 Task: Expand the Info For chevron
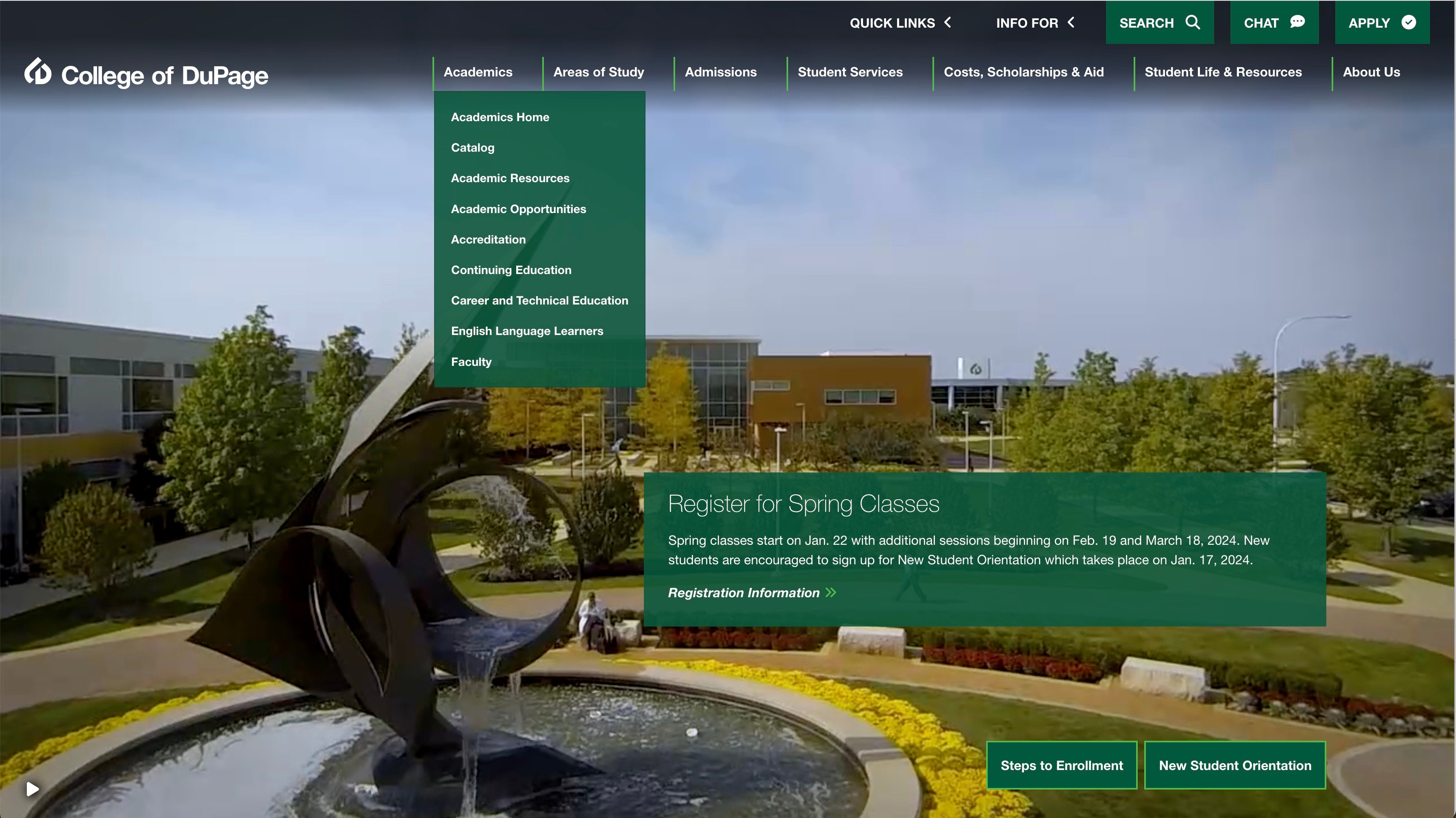1071,23
